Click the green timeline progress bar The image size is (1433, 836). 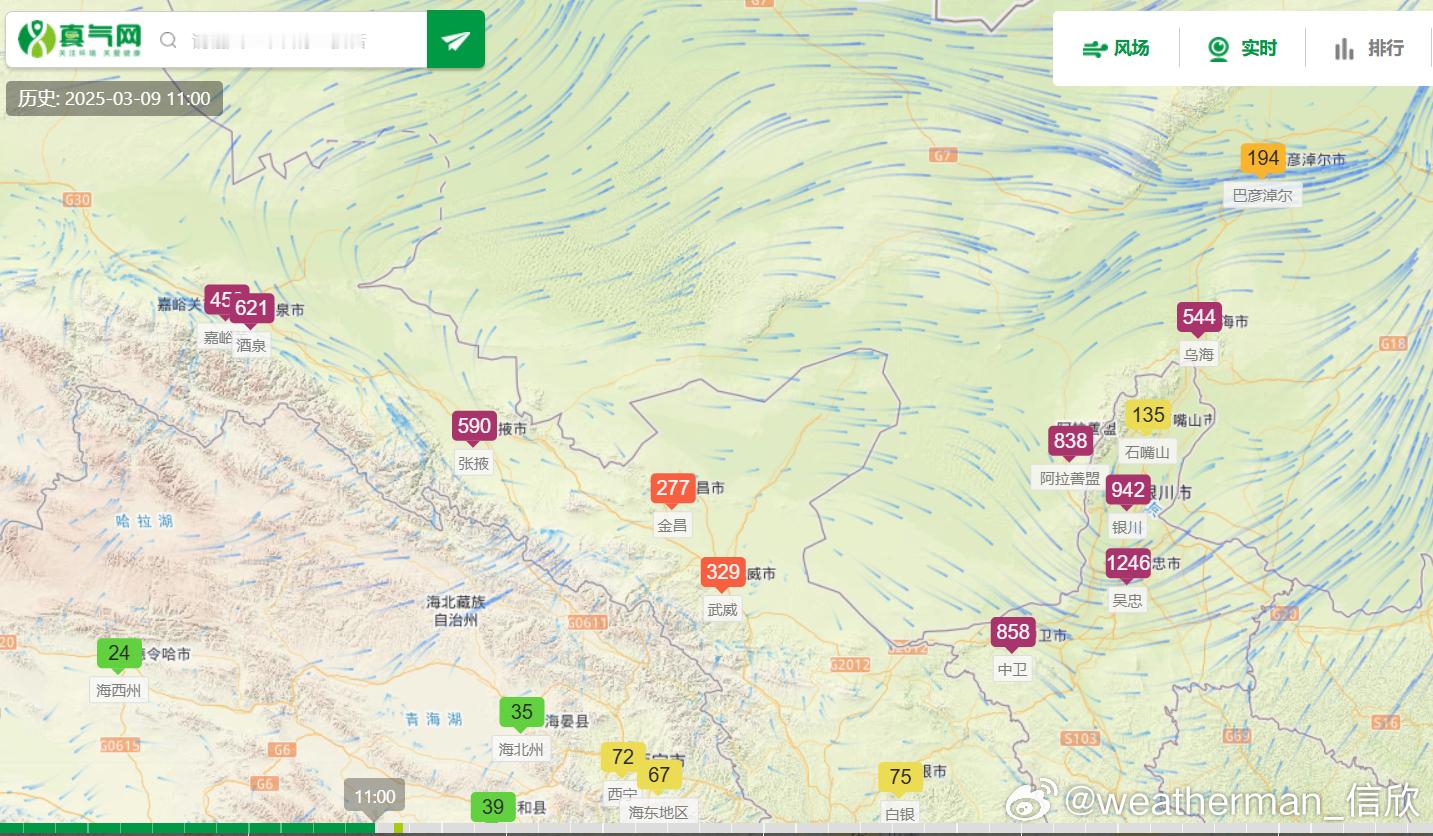click(187, 829)
